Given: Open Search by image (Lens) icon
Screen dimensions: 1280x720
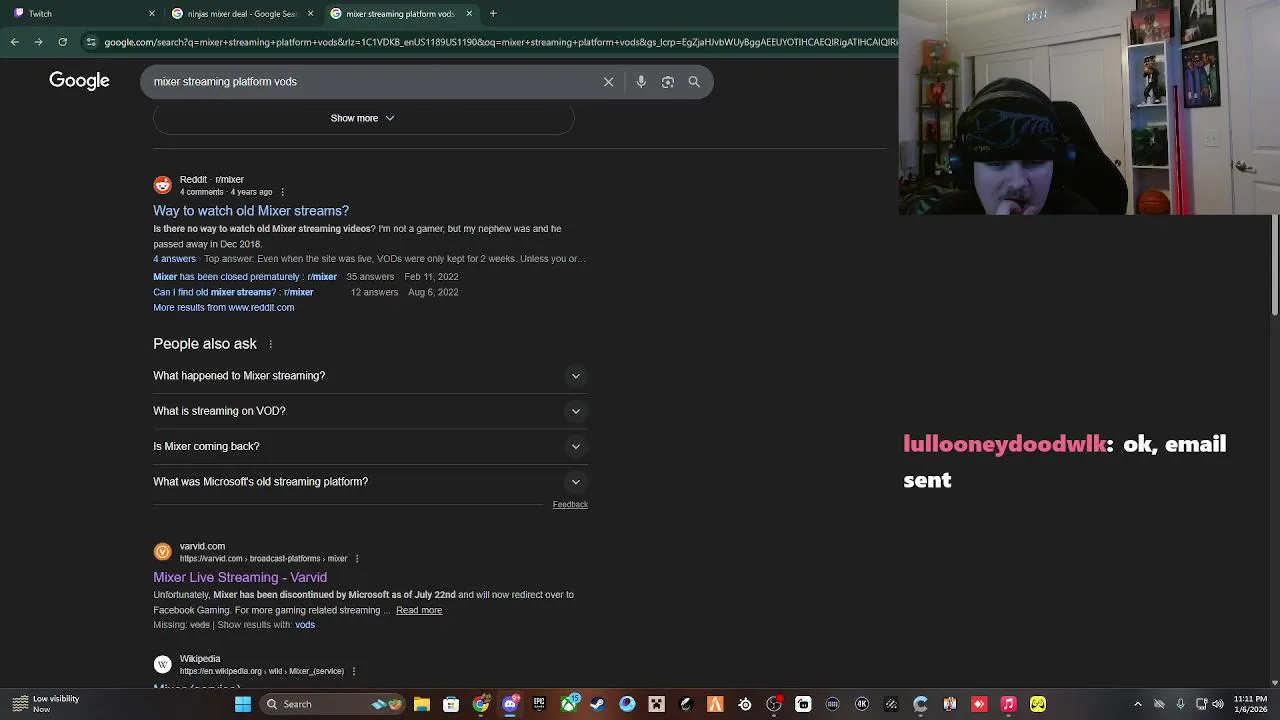Looking at the screenshot, I should click(668, 82).
